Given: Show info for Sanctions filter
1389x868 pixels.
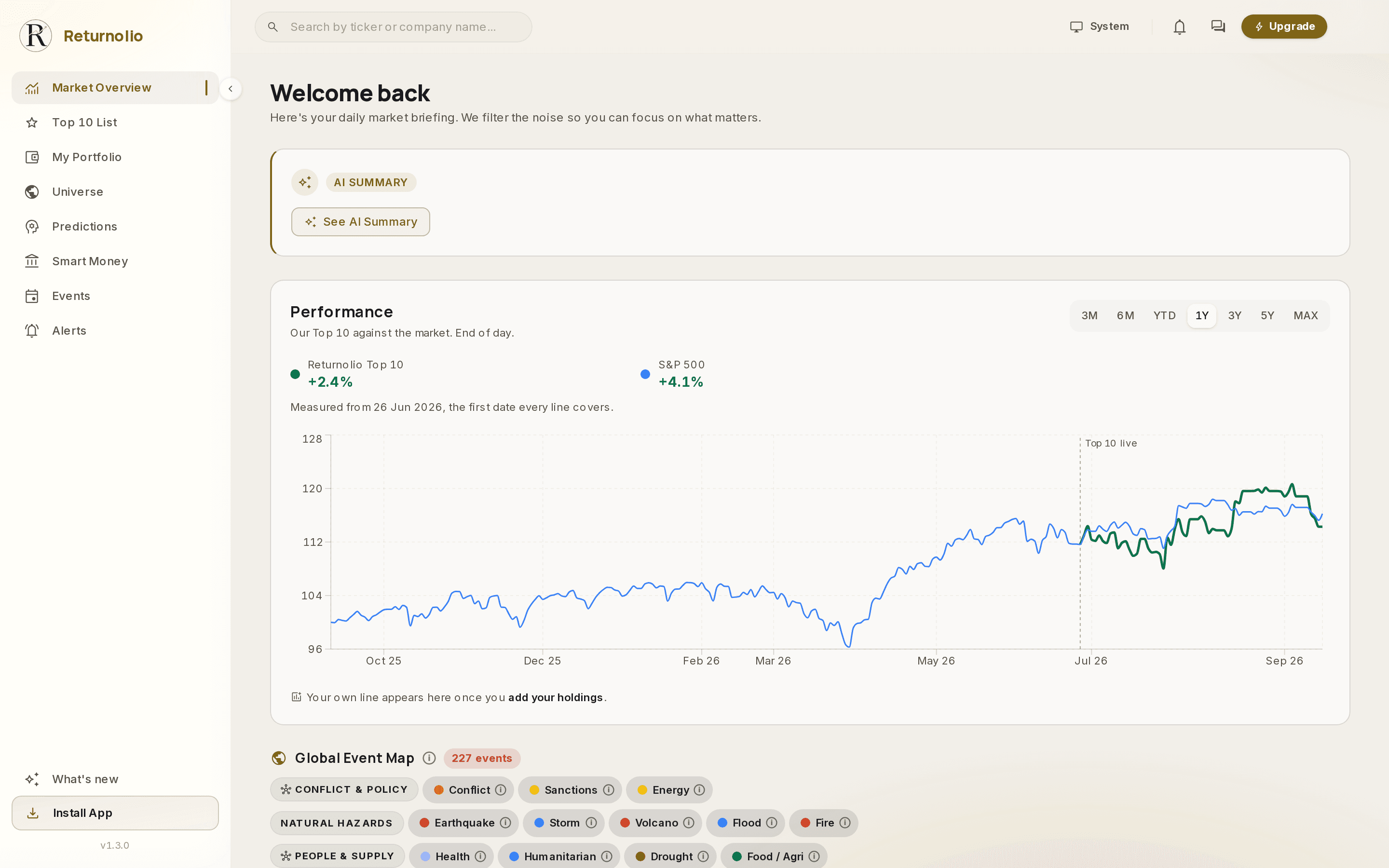Looking at the screenshot, I should (x=608, y=790).
